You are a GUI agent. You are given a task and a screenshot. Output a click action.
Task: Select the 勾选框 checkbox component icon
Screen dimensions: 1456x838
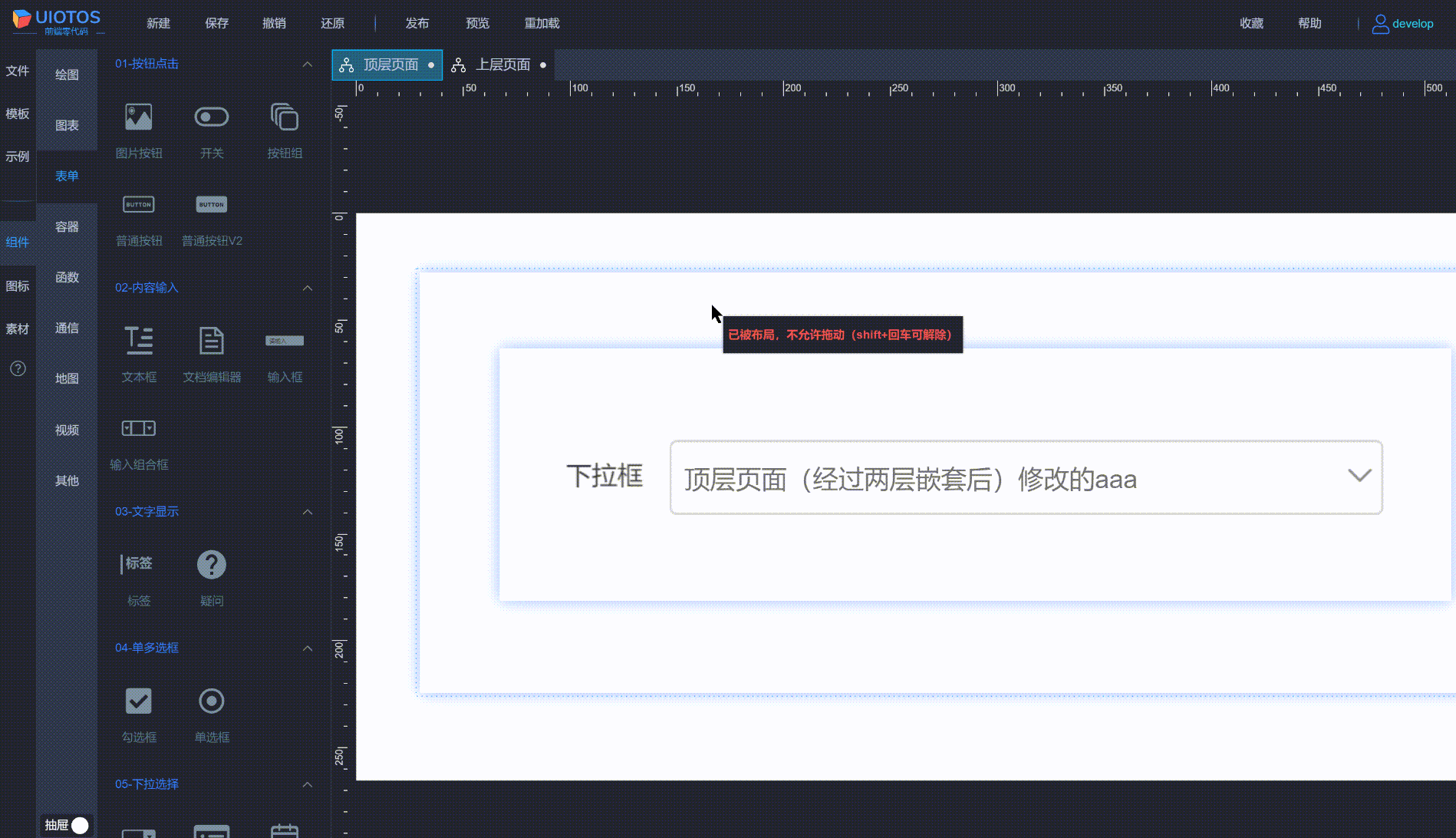click(x=138, y=701)
